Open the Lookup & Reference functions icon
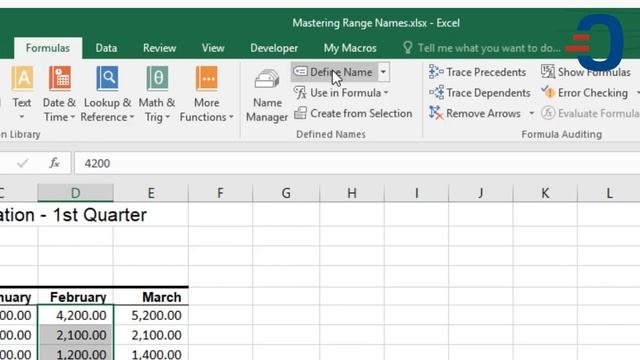This screenshot has width=640, height=360. click(x=107, y=78)
